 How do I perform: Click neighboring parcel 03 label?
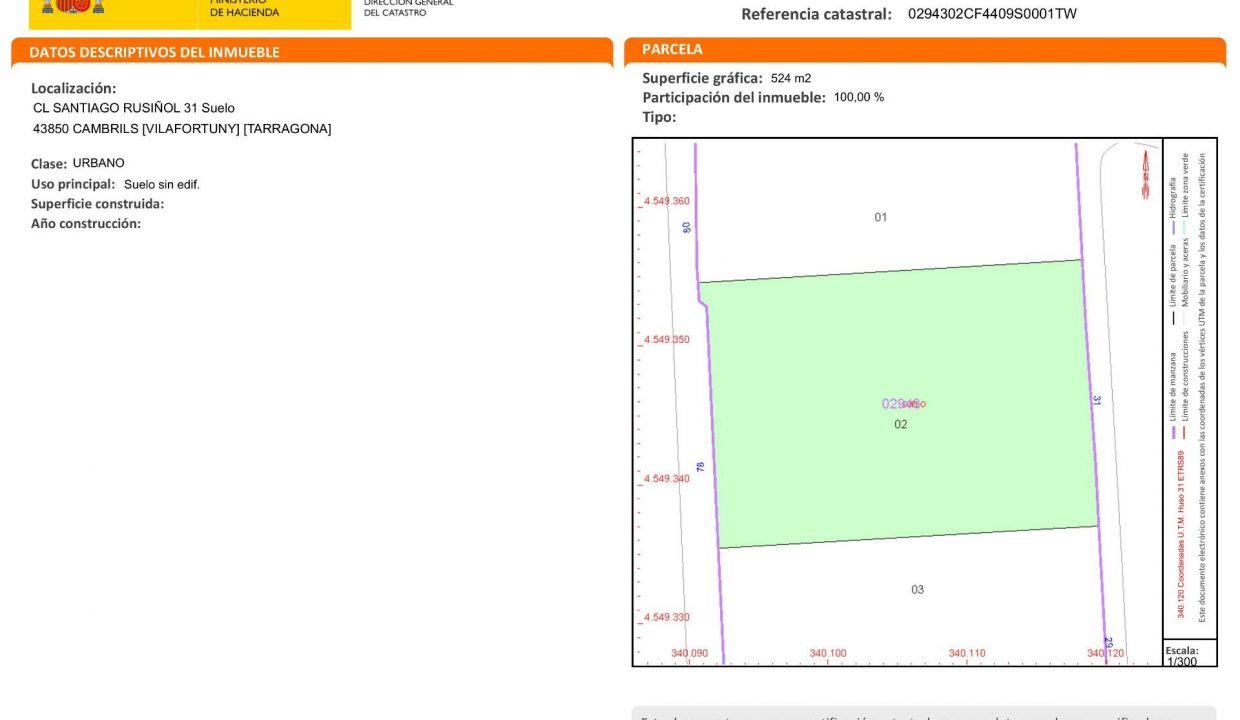[x=917, y=589]
